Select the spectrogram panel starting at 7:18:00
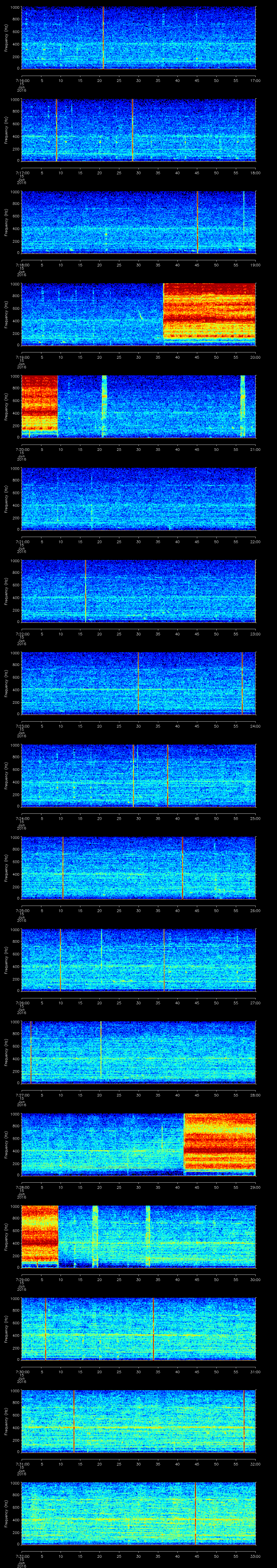Screen dimensions: 277x1568 point(138,222)
